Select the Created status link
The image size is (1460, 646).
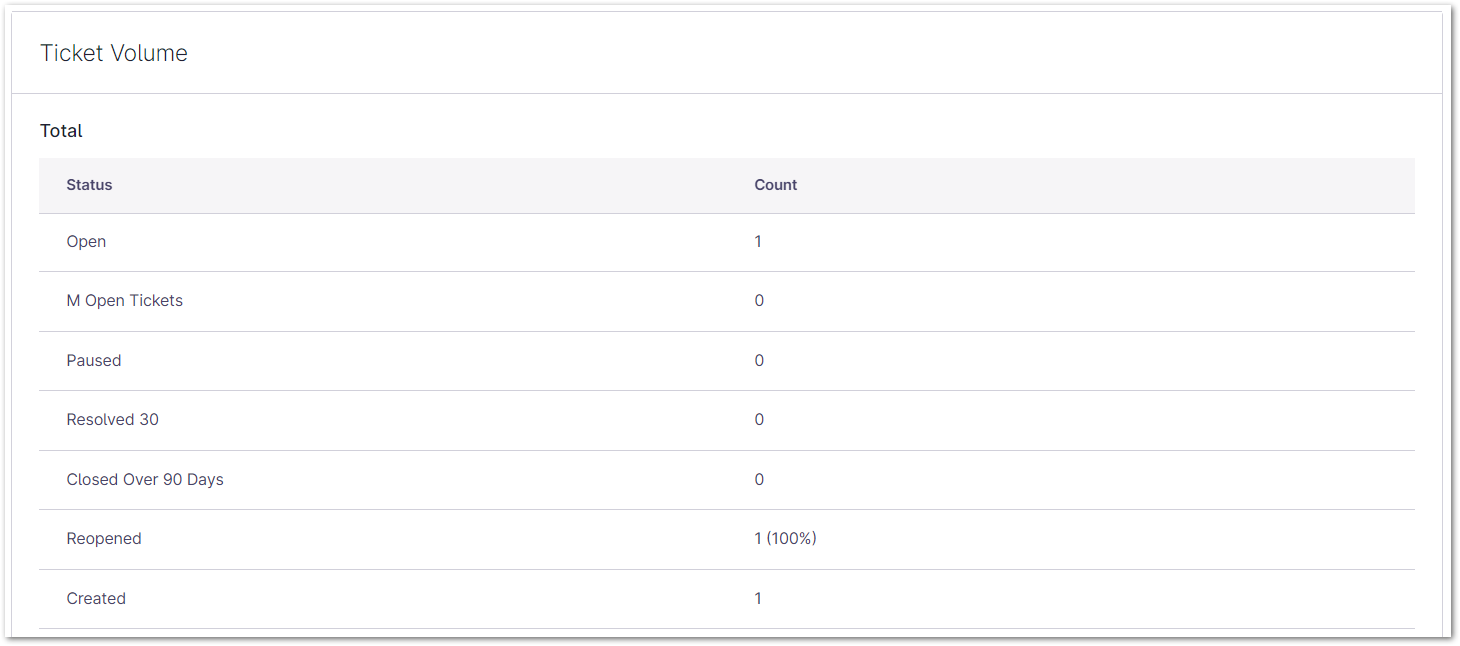tap(96, 598)
